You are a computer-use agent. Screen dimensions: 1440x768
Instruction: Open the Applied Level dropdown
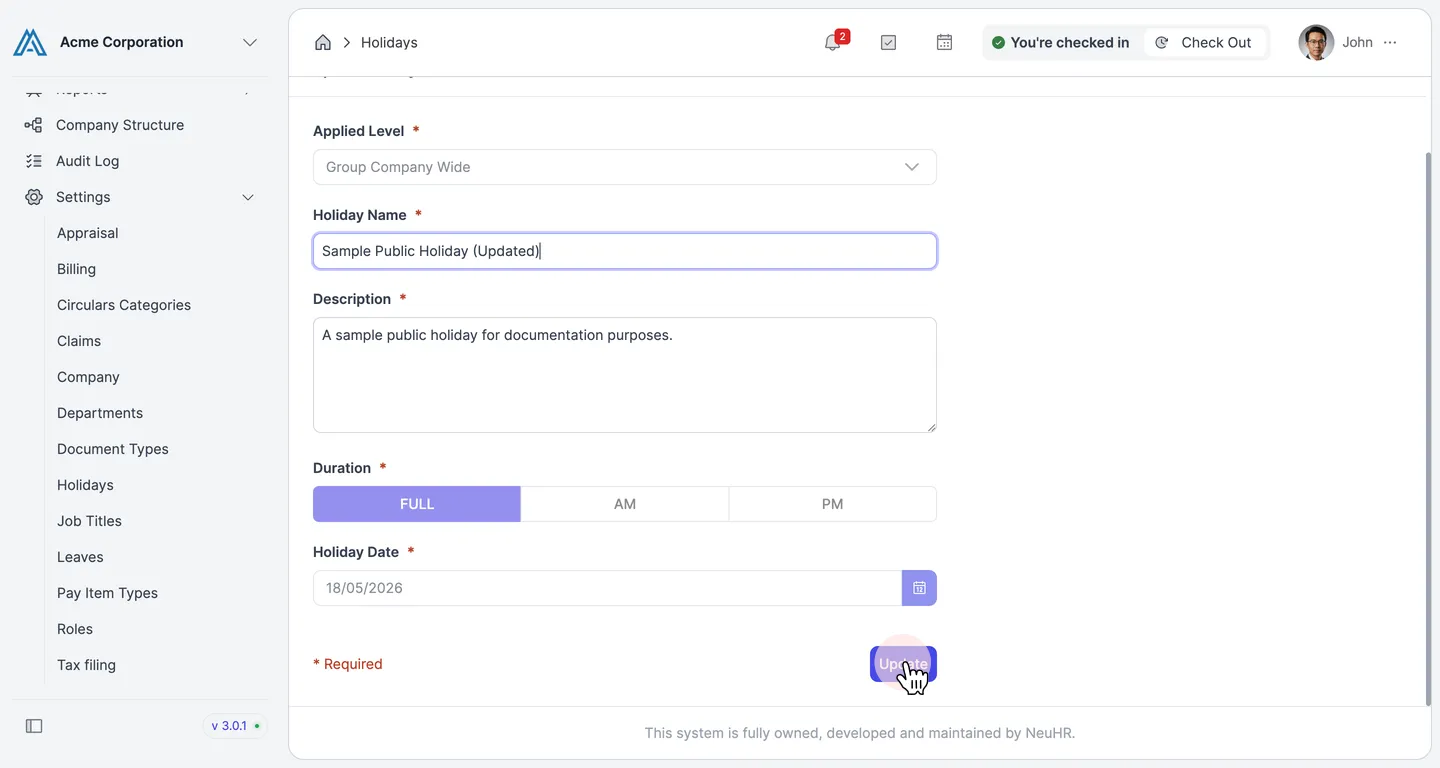625,167
